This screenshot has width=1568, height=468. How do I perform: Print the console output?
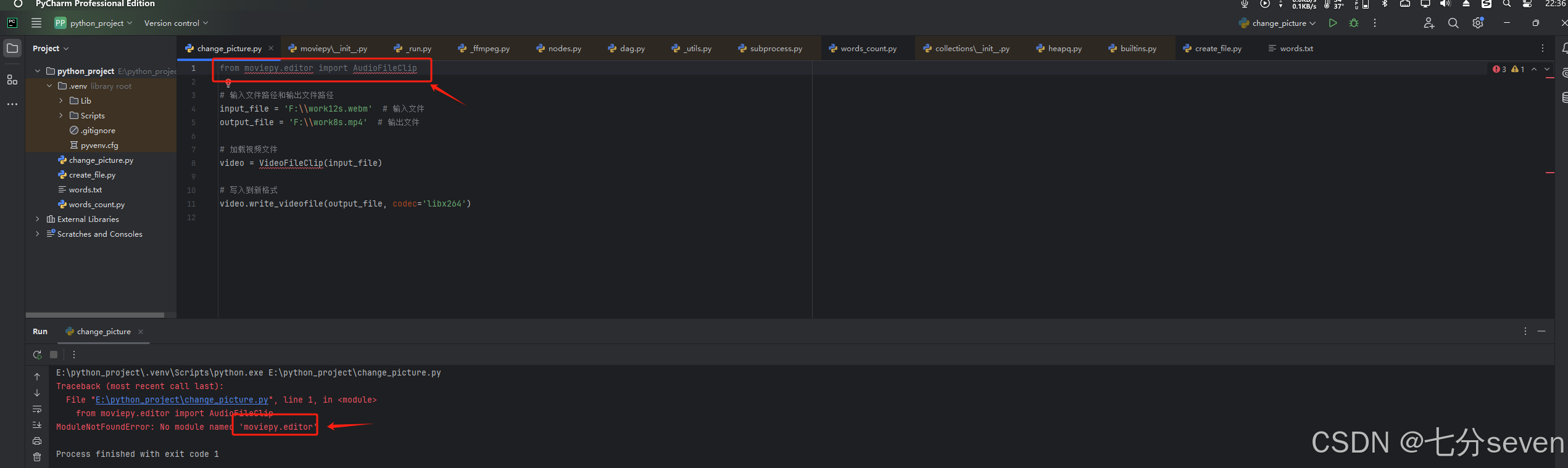37,441
